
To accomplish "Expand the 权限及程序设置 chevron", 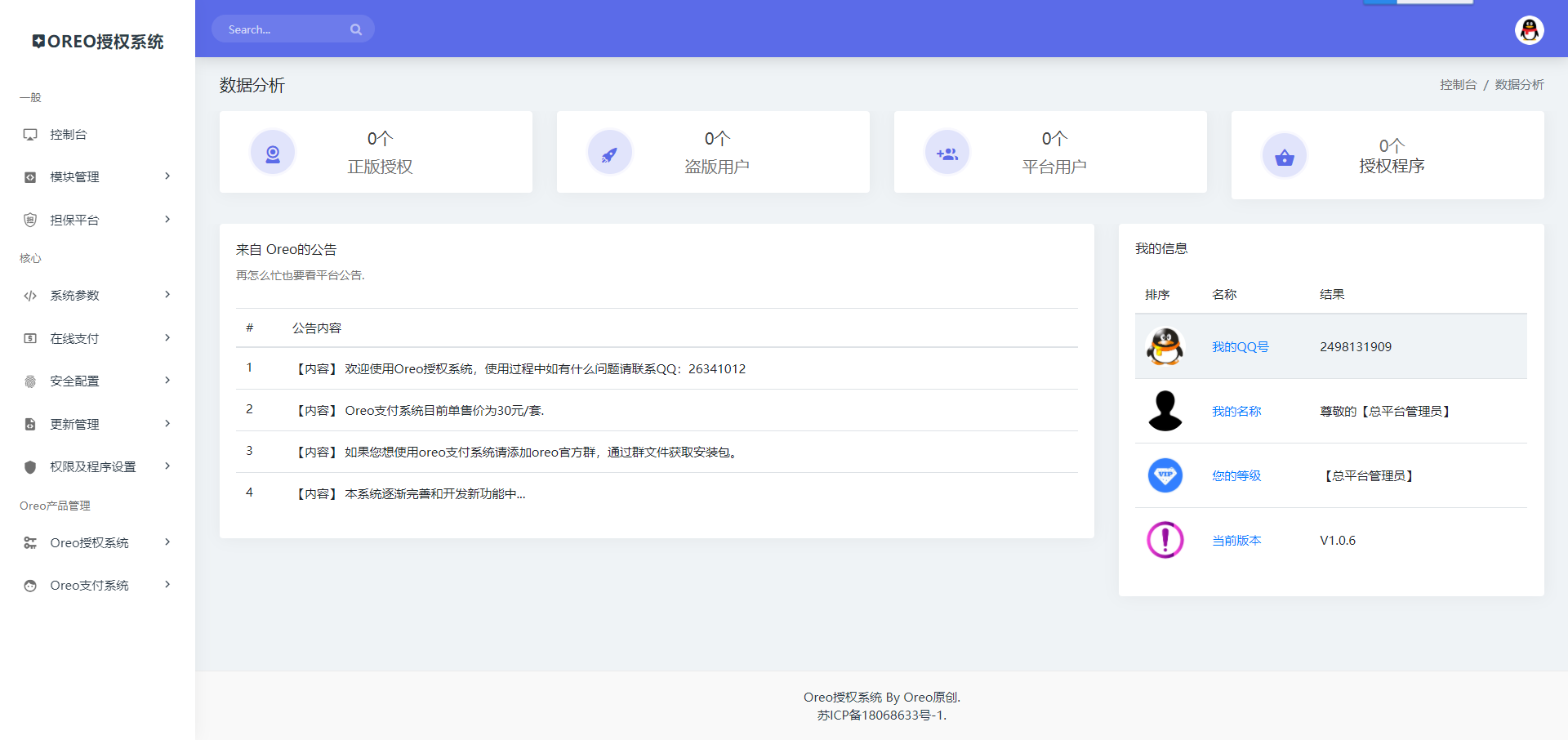I will click(167, 466).
